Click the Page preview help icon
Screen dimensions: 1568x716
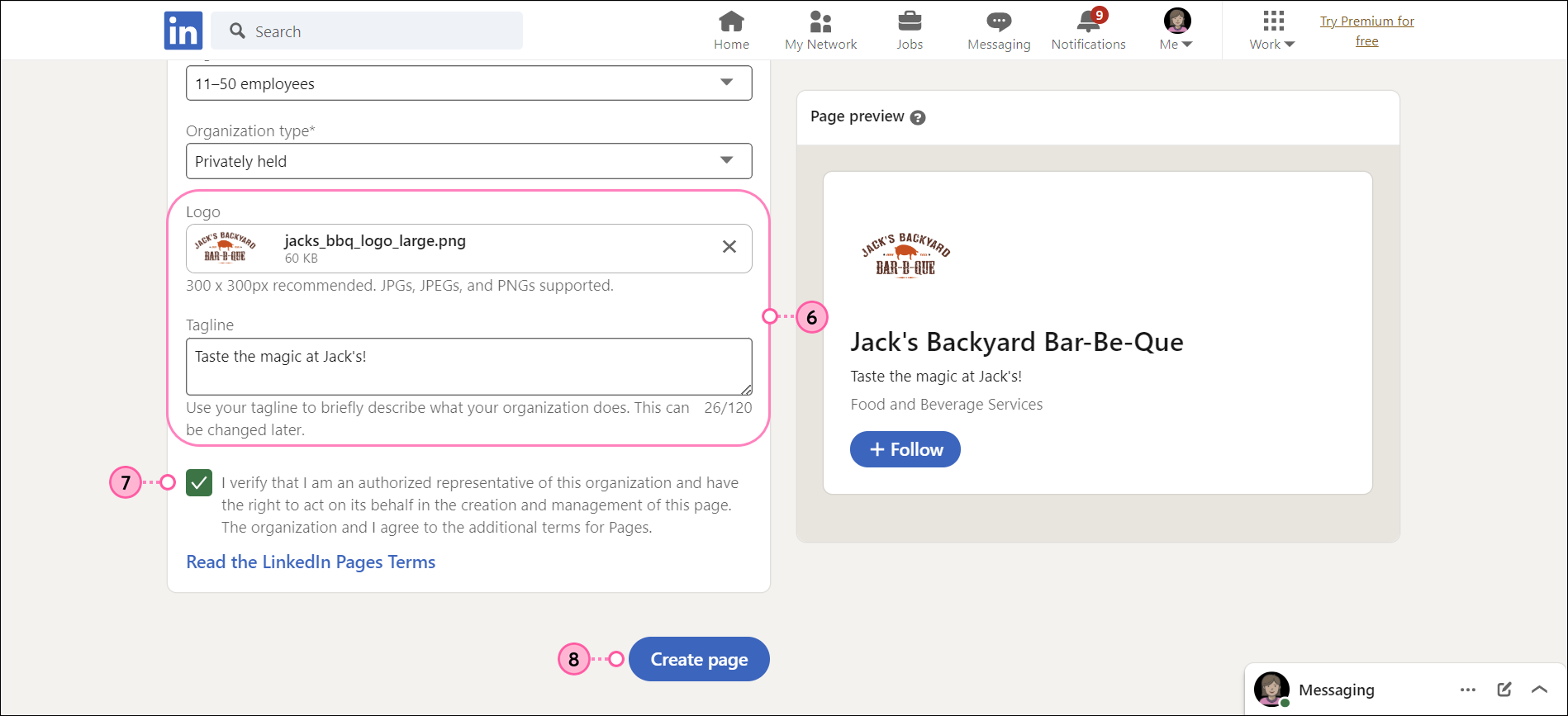click(918, 117)
